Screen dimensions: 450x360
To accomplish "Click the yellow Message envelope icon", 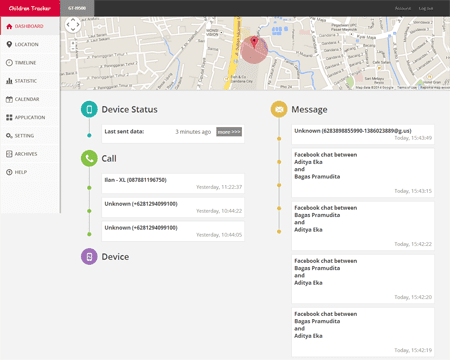I will tap(279, 109).
